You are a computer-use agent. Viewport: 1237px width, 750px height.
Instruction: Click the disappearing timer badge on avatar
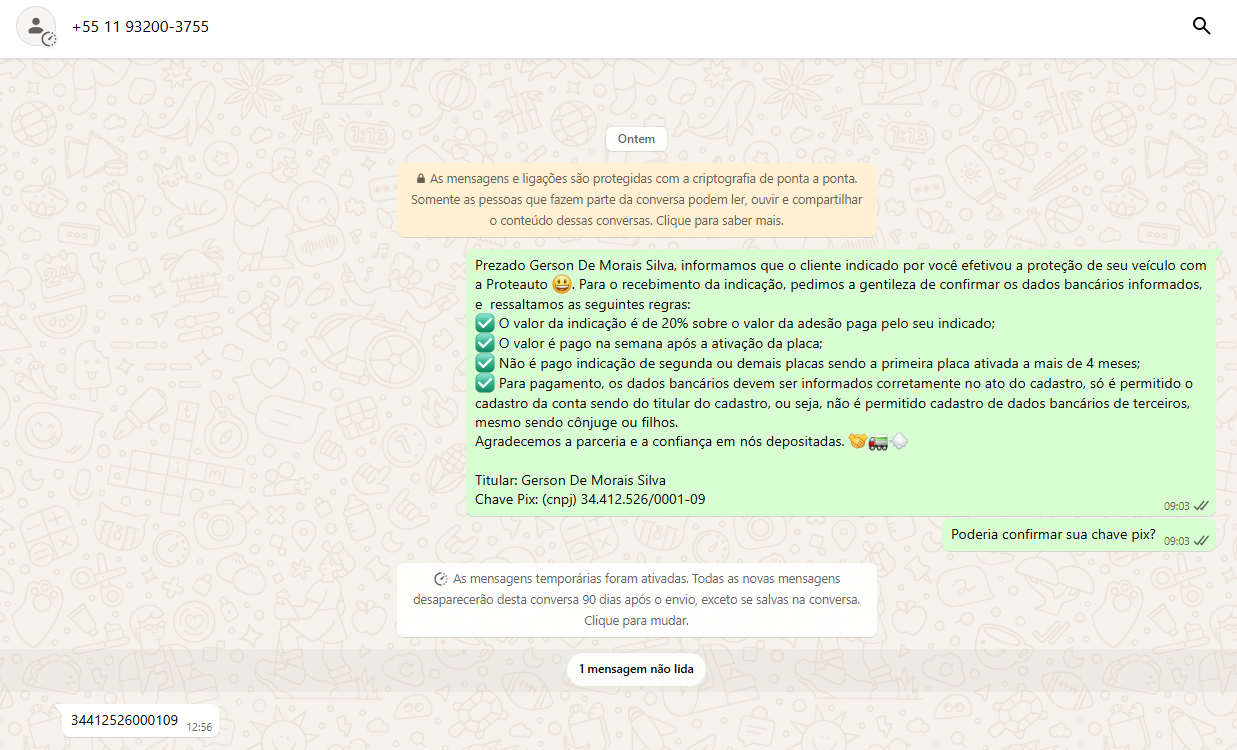49,39
